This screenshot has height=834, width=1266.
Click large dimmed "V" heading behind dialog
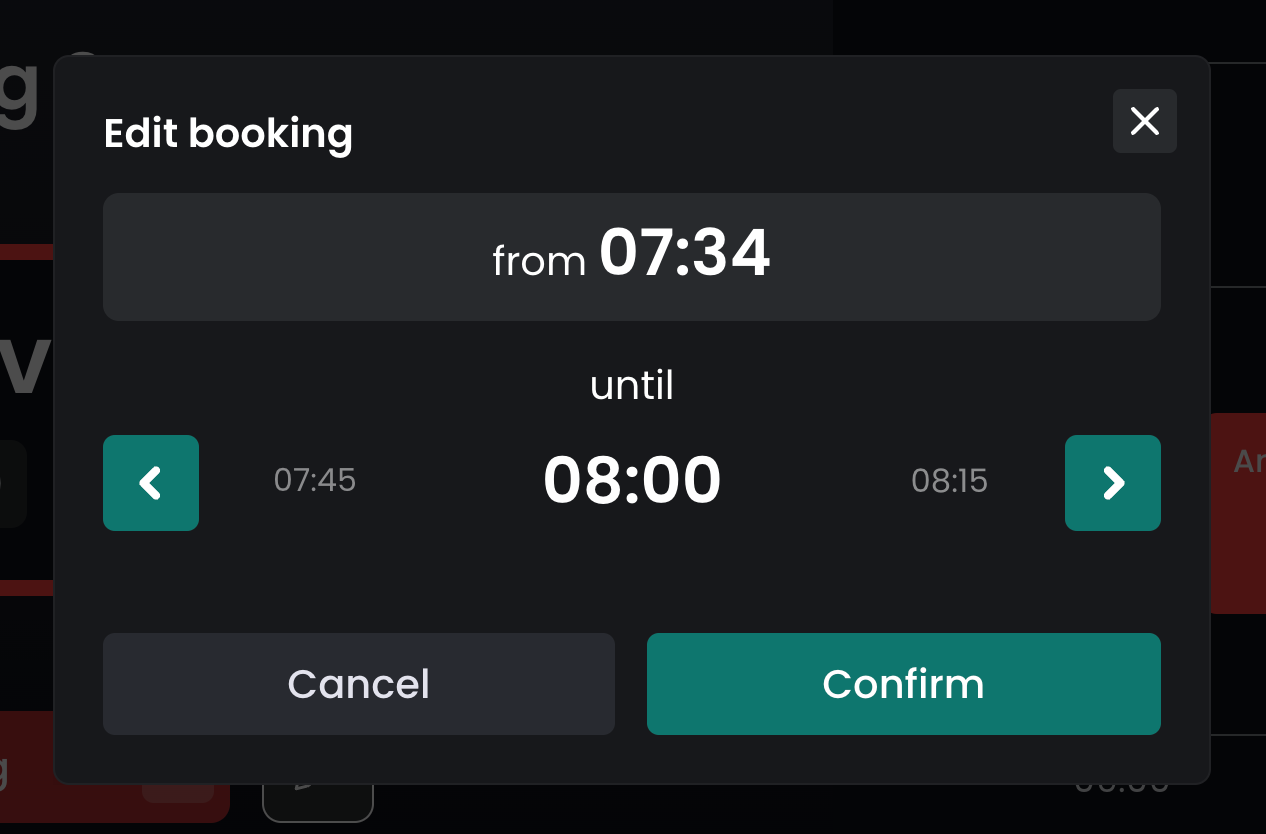(x=25, y=365)
